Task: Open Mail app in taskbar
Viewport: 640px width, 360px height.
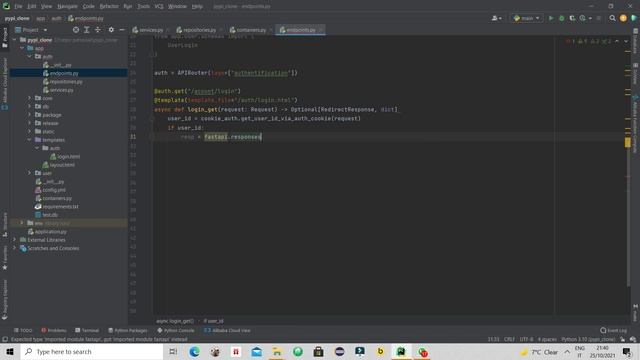Action: 257,351
